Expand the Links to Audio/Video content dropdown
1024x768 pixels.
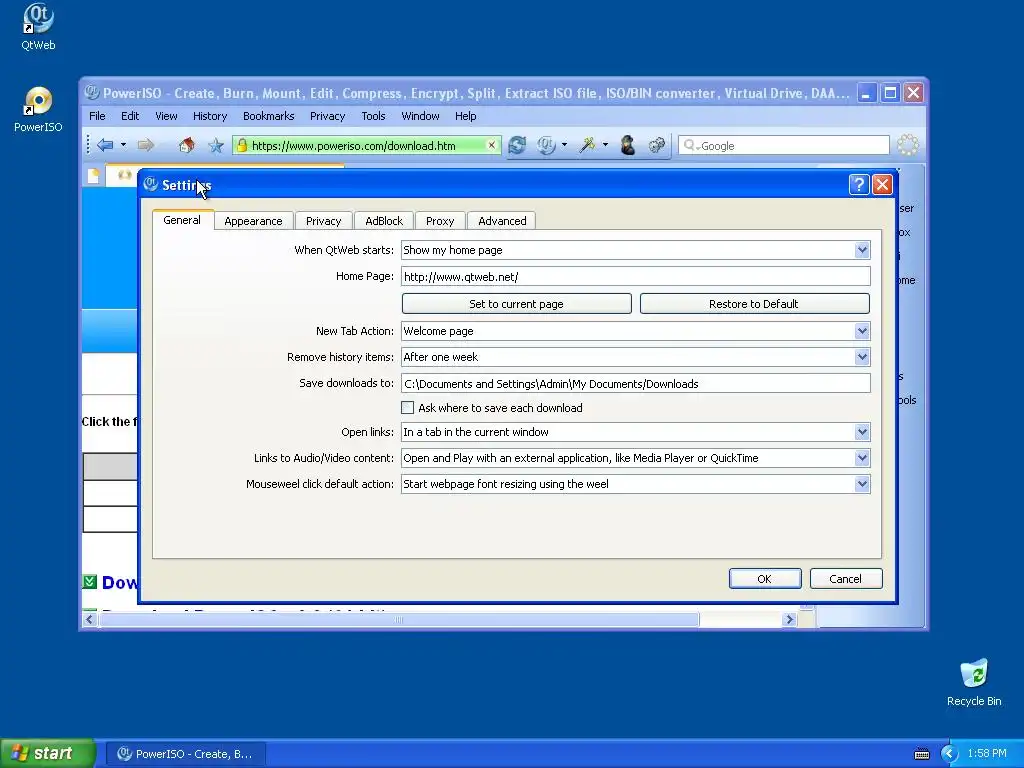click(x=862, y=458)
